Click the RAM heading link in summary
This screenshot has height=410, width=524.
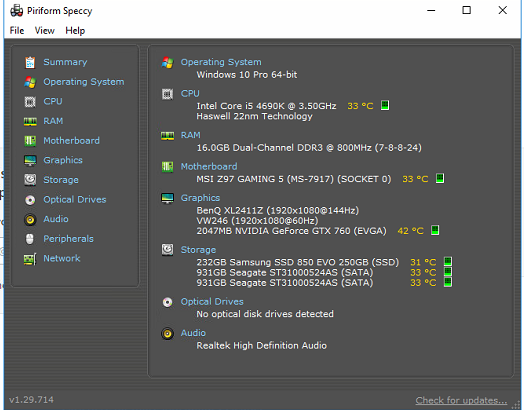[x=190, y=135]
